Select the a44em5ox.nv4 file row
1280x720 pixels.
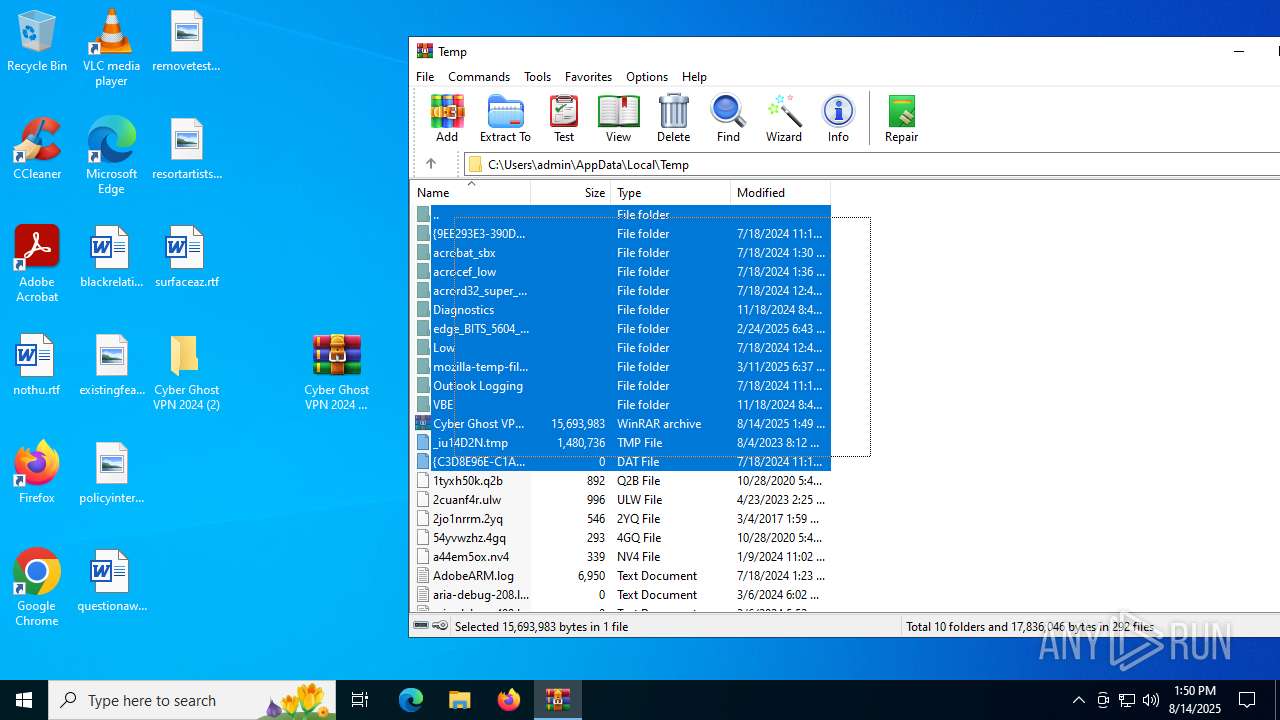621,557
